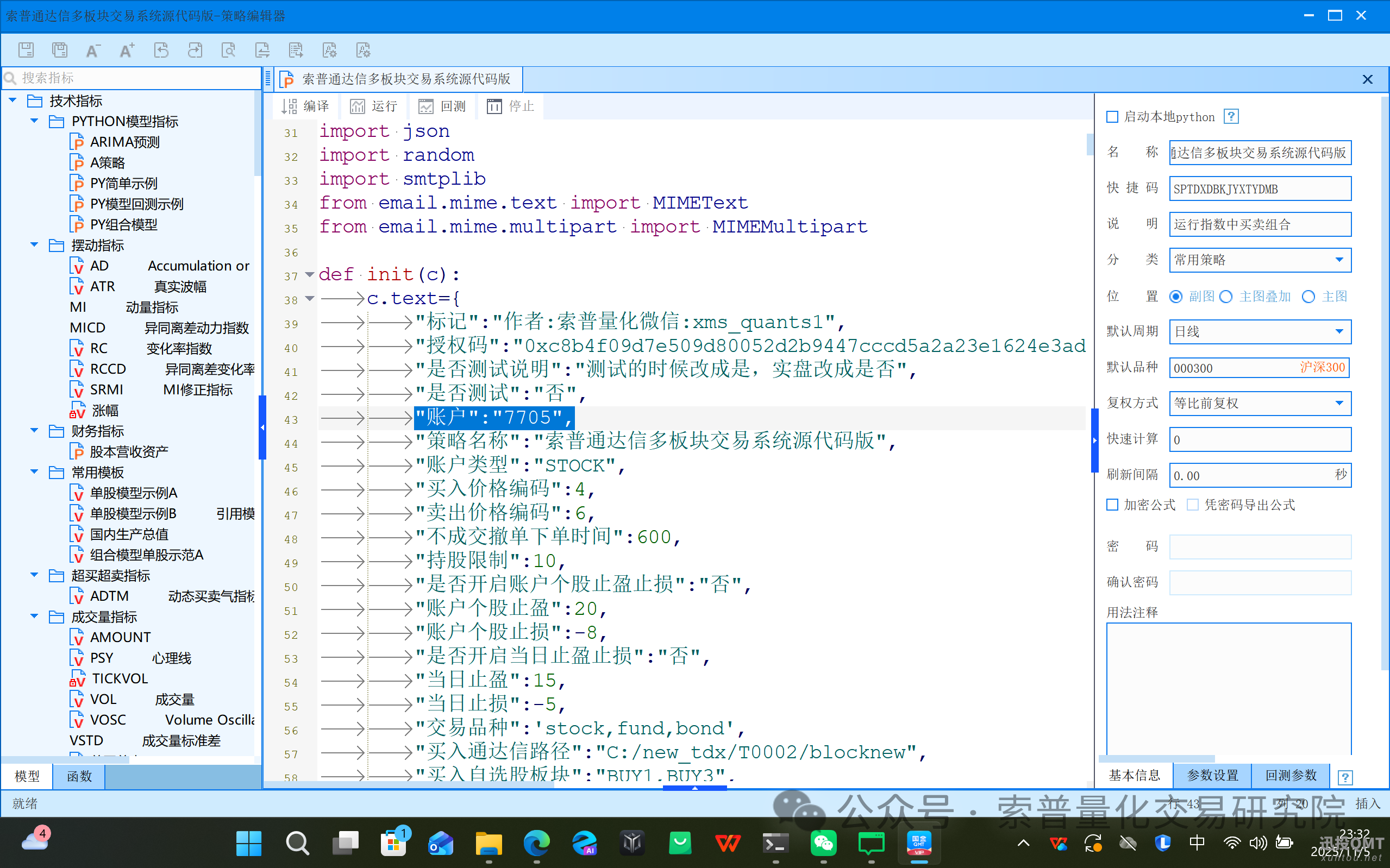The width and height of the screenshot is (1390, 868).
Task: Click the increase font size icon
Action: pos(127,50)
